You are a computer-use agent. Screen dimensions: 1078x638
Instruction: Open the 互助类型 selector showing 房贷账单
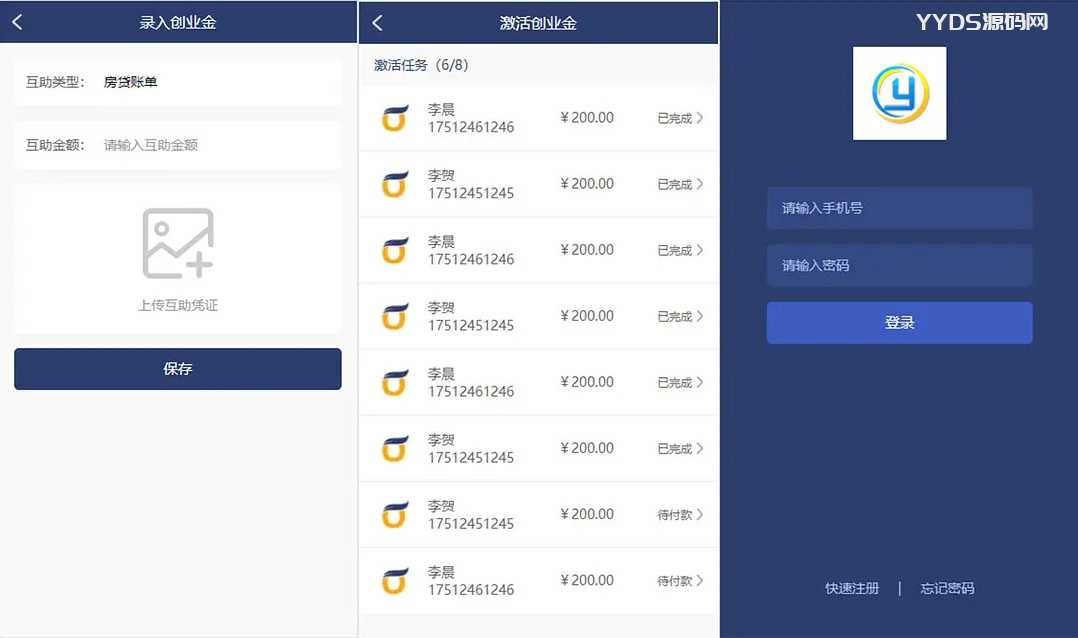click(x=178, y=82)
